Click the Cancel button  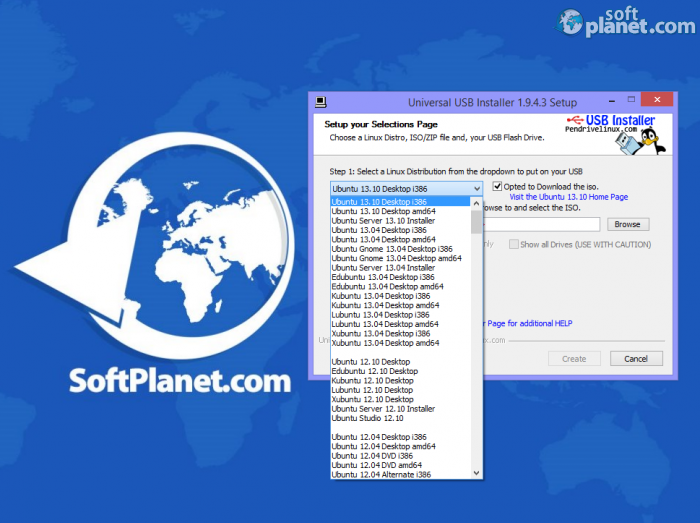coord(636,359)
